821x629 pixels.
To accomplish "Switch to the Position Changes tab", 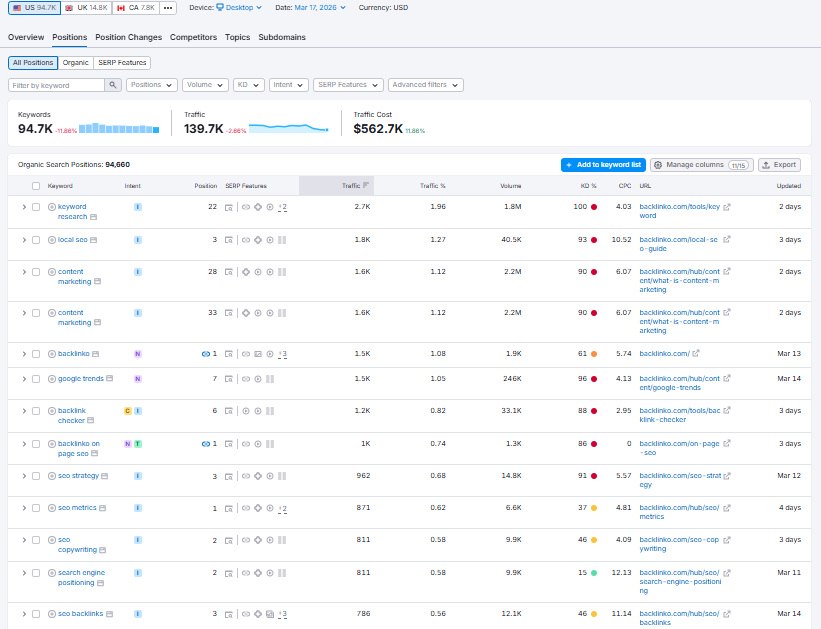I will point(128,37).
